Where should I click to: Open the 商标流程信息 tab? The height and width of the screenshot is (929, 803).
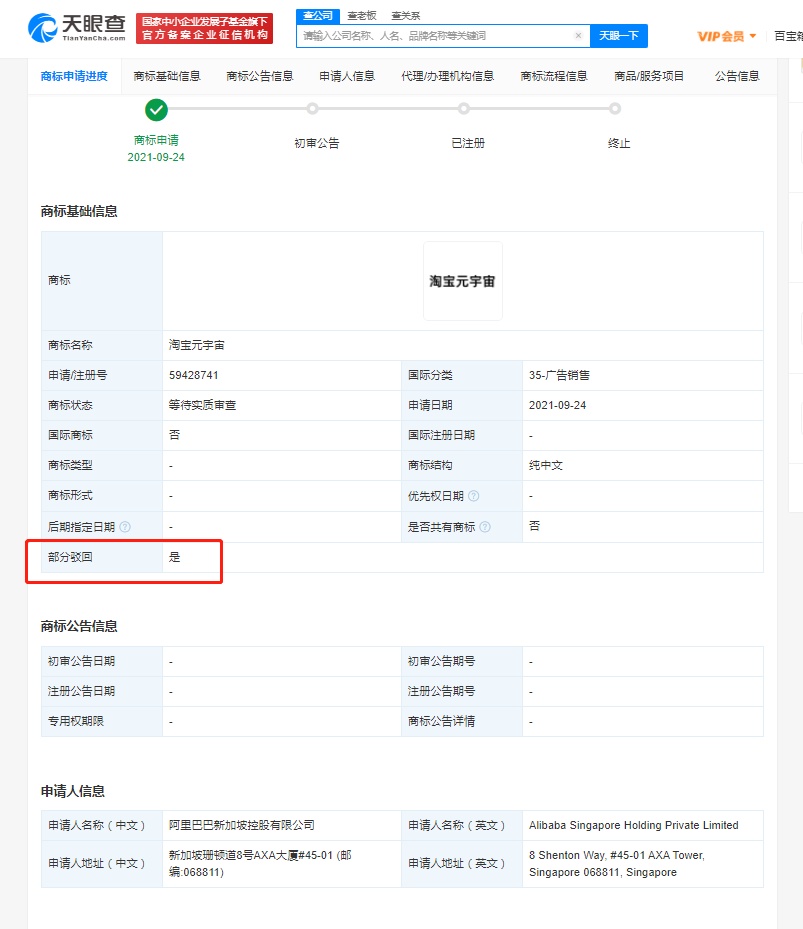tap(554, 76)
